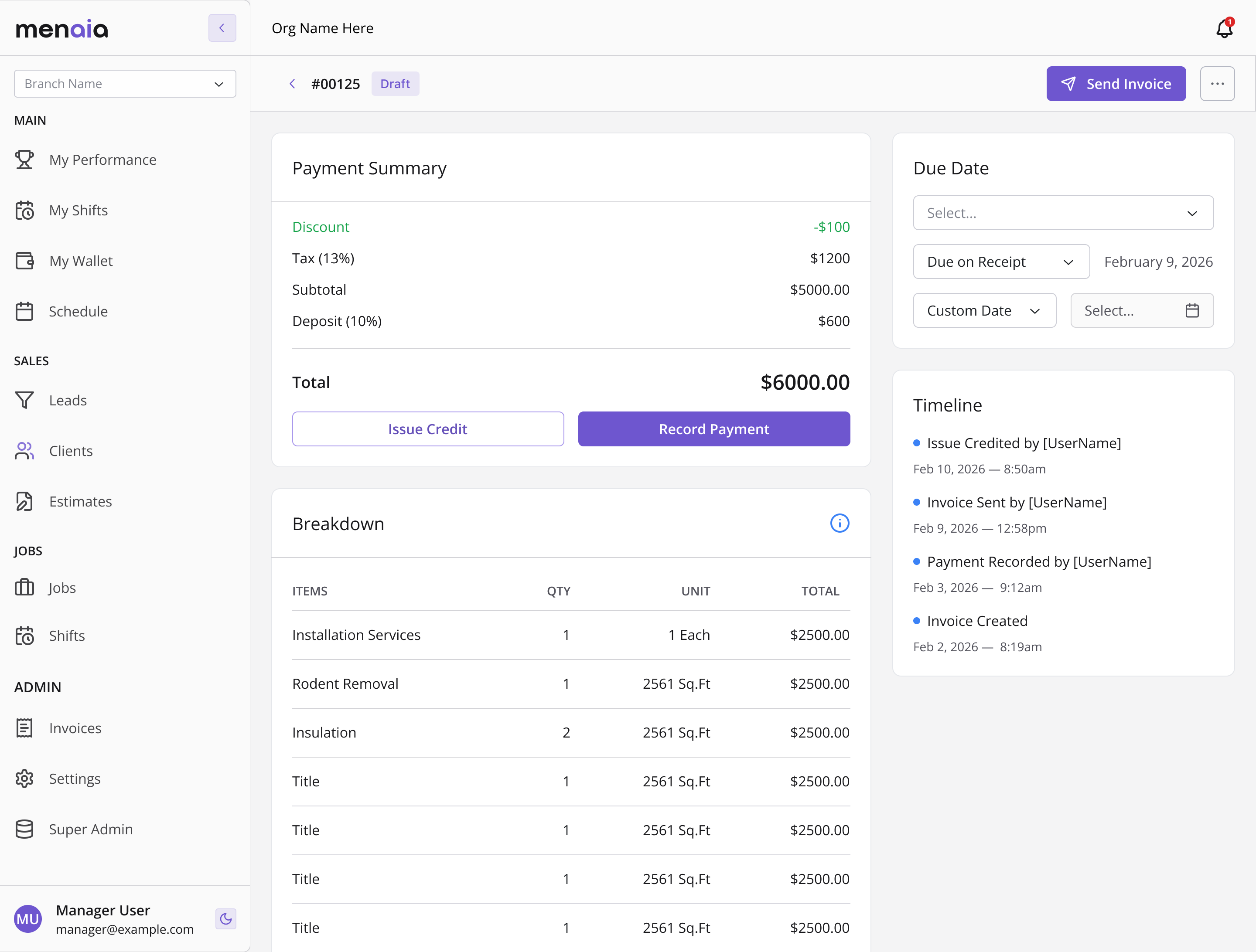Click the paper plane icon on Send Invoice
Viewport: 1256px width, 952px height.
point(1068,84)
